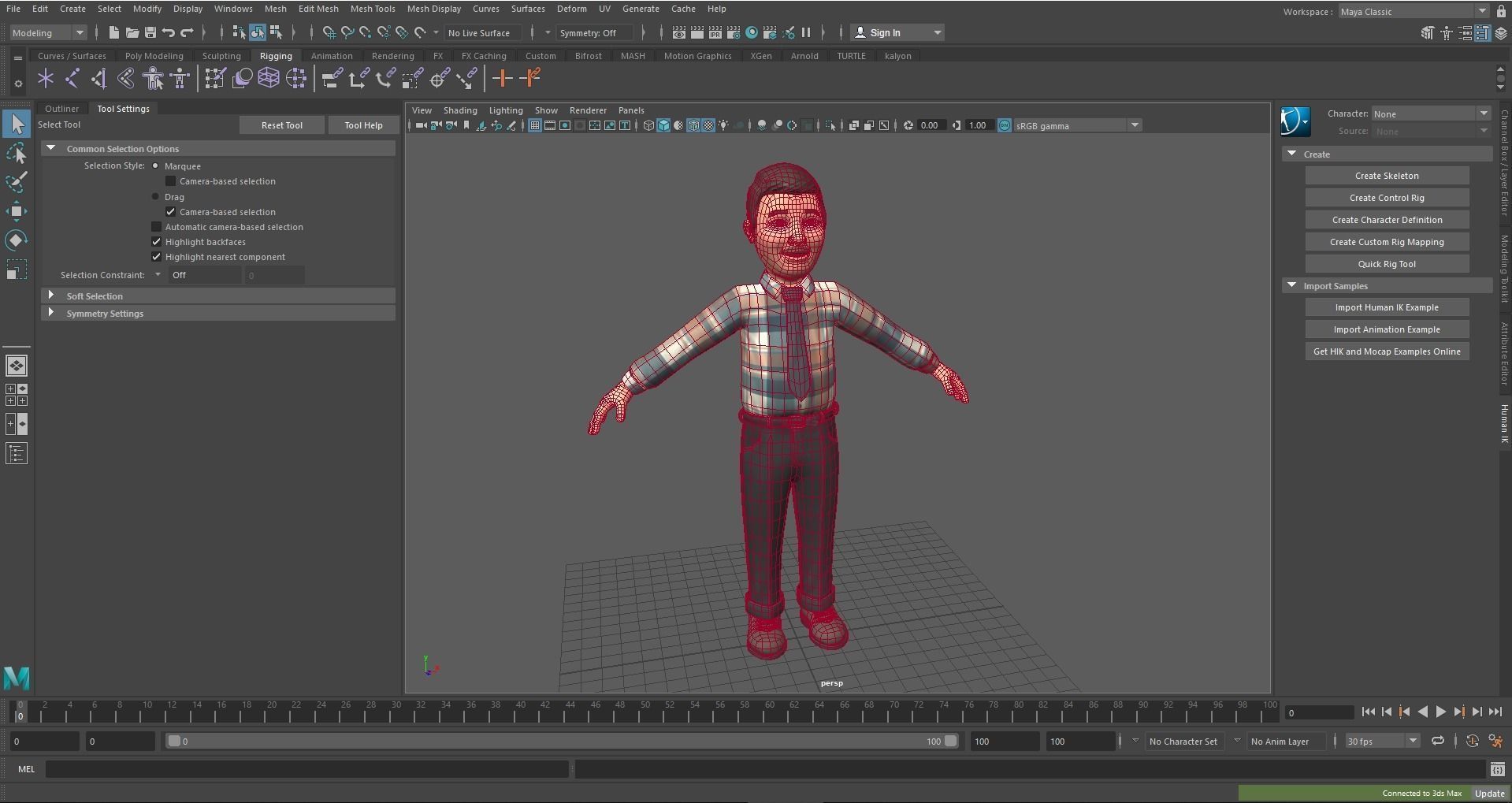This screenshot has height=803, width=1512.
Task: Open the sRGB gamma dropdown in viewport
Action: tap(1077, 125)
